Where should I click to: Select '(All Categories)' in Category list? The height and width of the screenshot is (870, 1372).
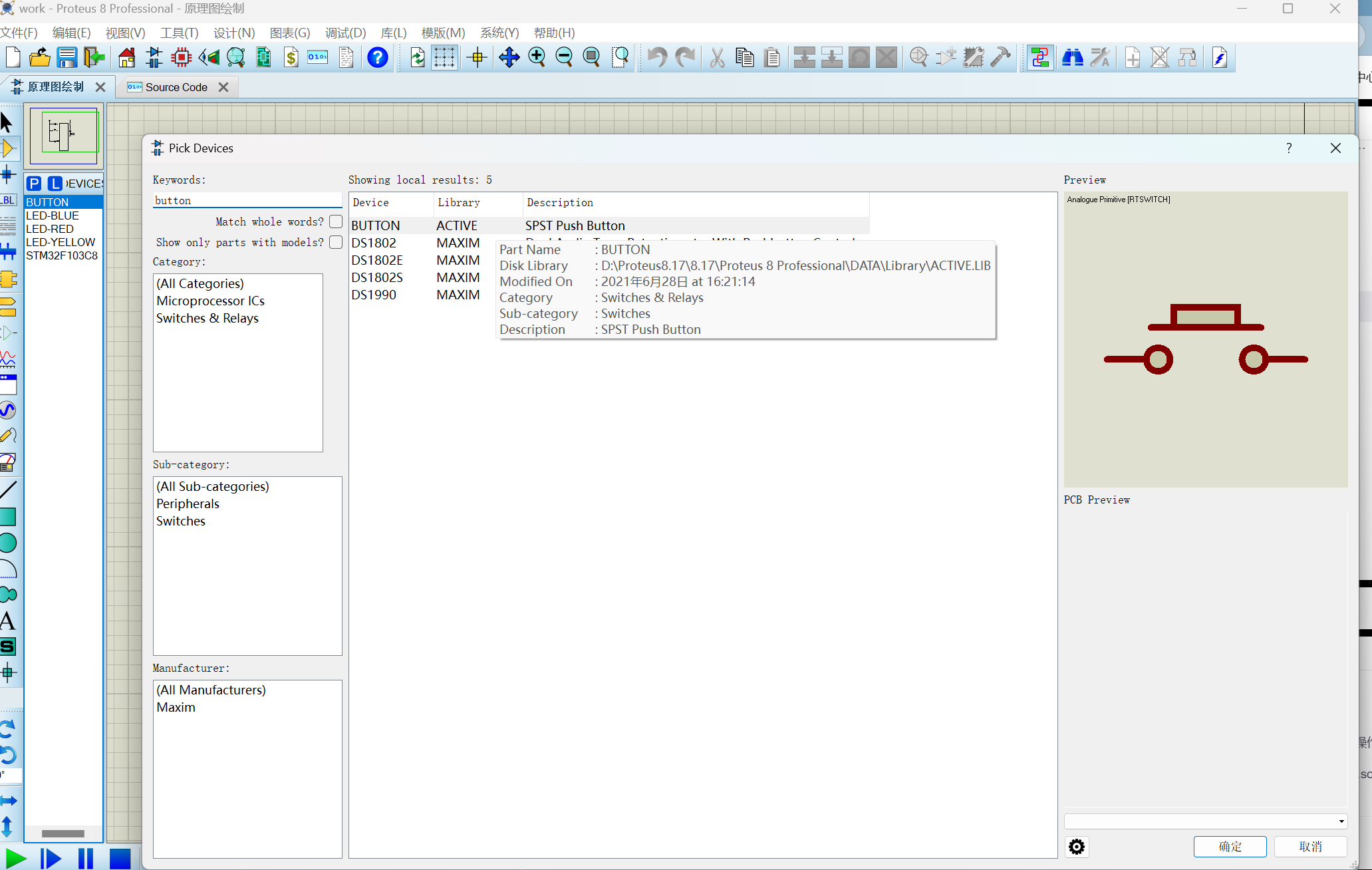(x=200, y=283)
